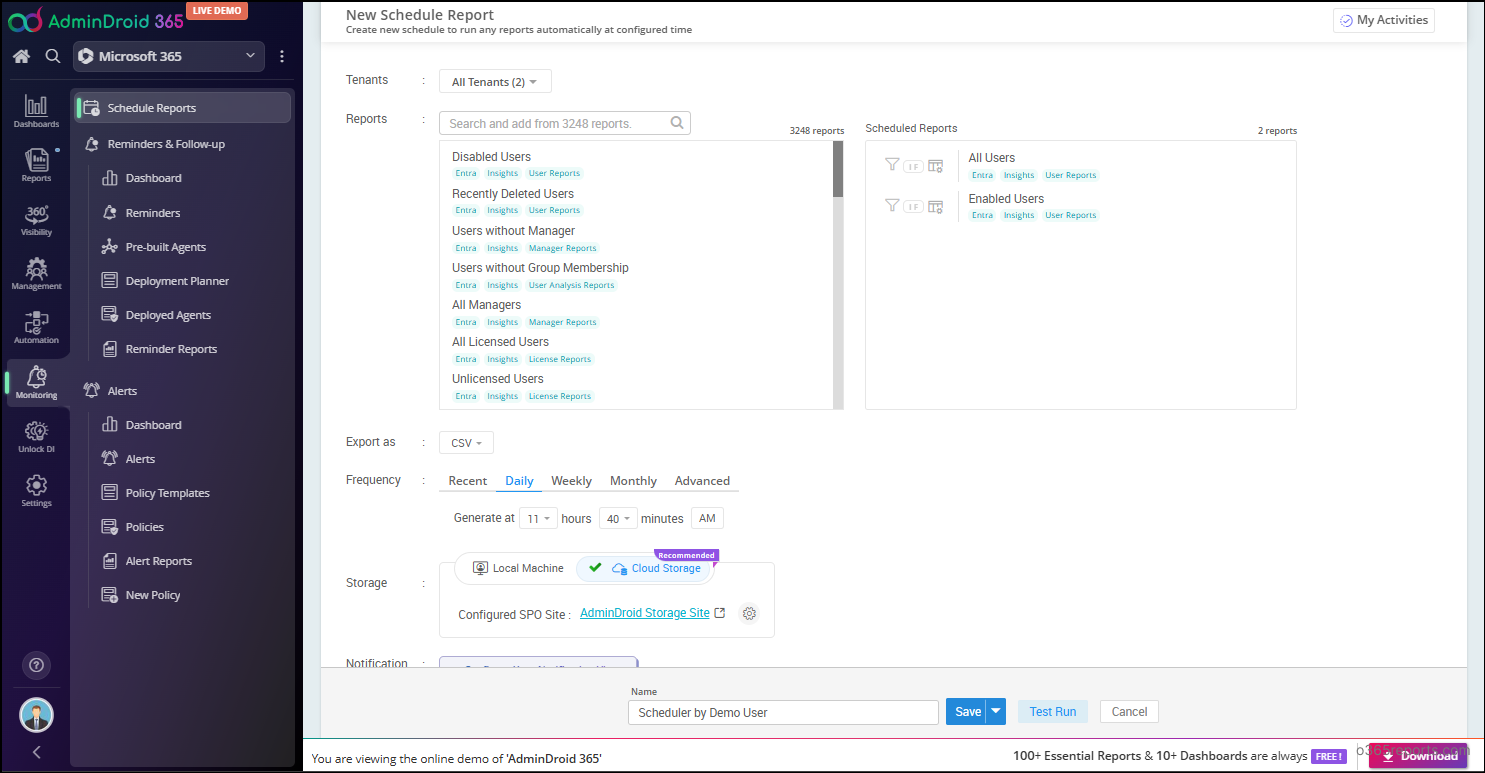
Task: Select Local Machine storage option
Action: (x=517, y=568)
